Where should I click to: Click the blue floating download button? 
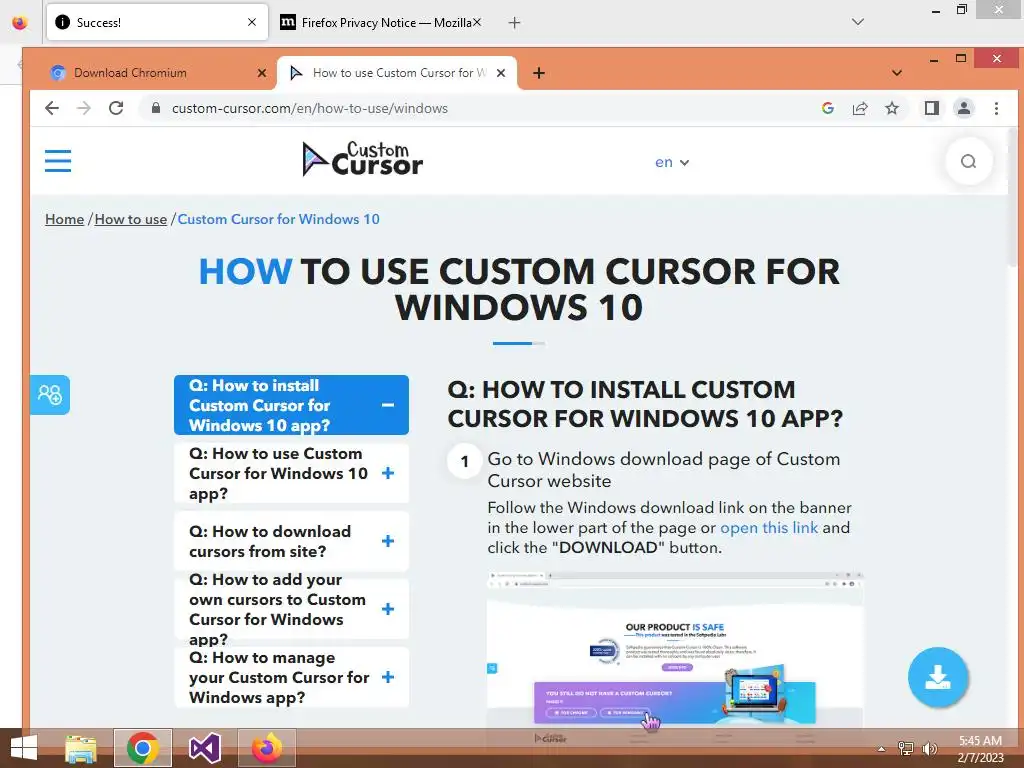point(938,677)
